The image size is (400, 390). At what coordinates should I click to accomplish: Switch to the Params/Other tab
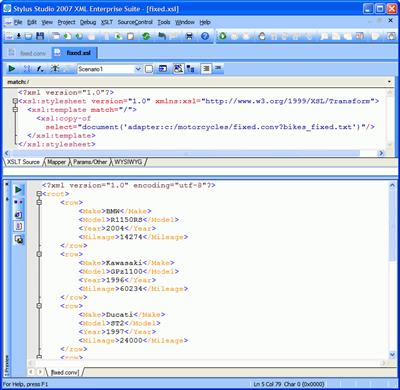tap(90, 162)
